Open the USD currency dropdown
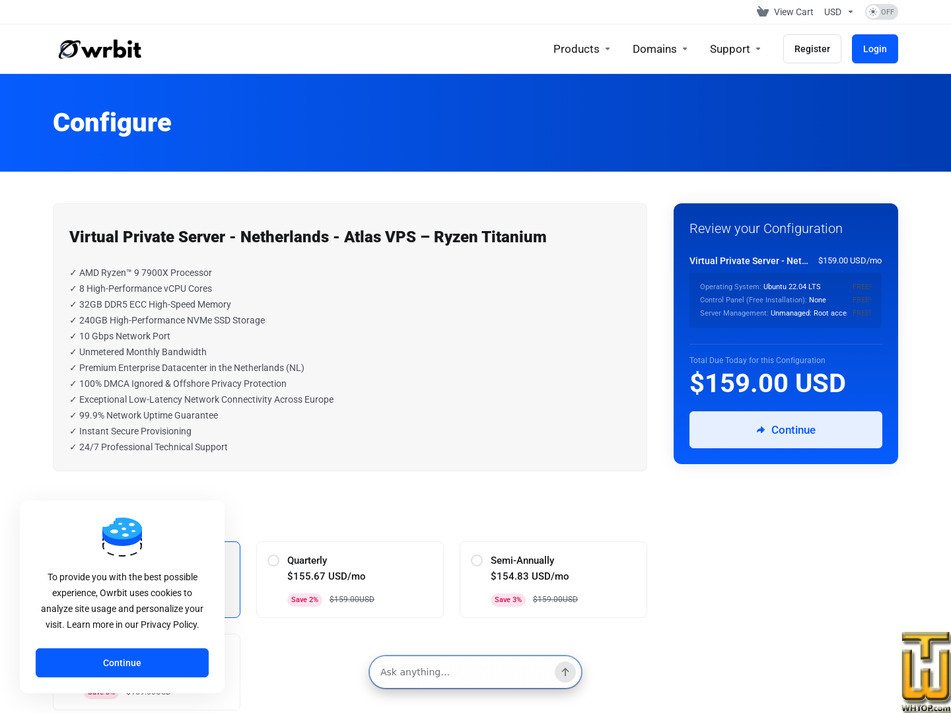 (838, 12)
